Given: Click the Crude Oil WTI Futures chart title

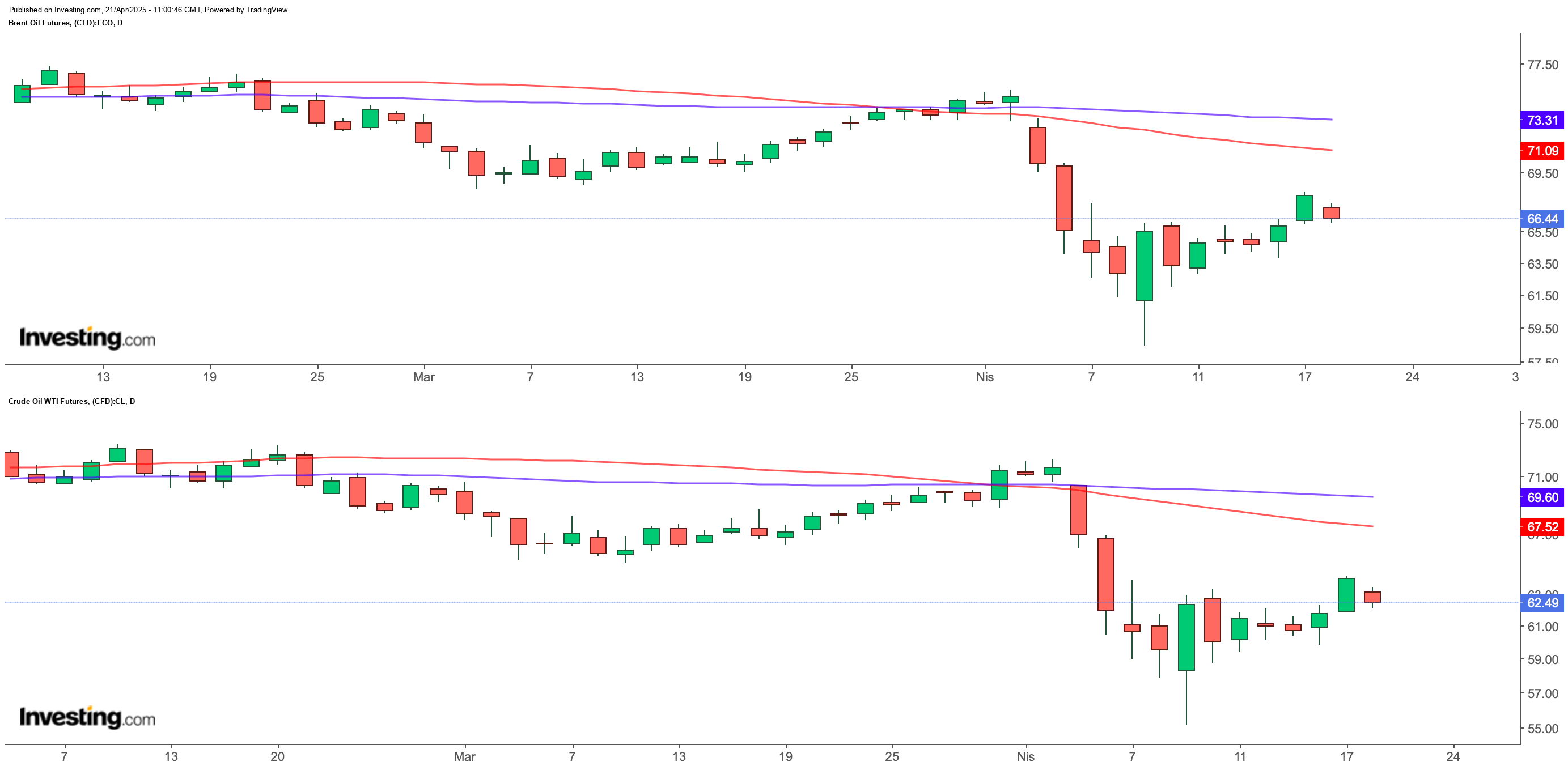Looking at the screenshot, I should [72, 402].
